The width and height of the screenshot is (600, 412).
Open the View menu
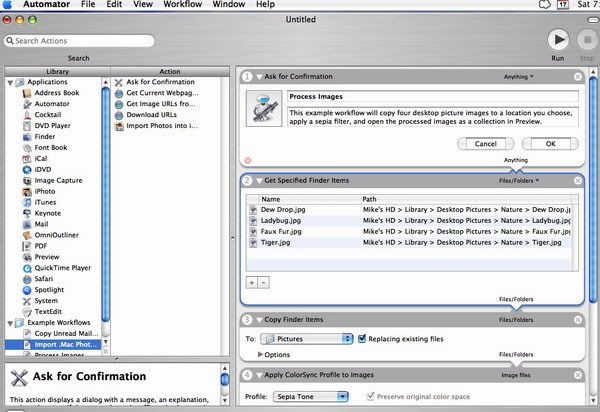[143, 5]
